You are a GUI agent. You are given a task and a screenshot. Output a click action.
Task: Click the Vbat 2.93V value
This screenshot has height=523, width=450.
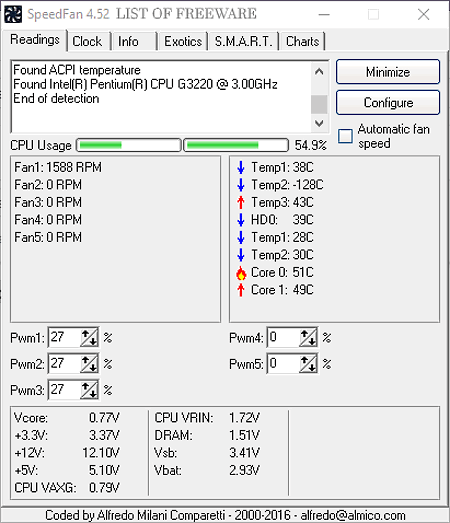click(x=244, y=470)
